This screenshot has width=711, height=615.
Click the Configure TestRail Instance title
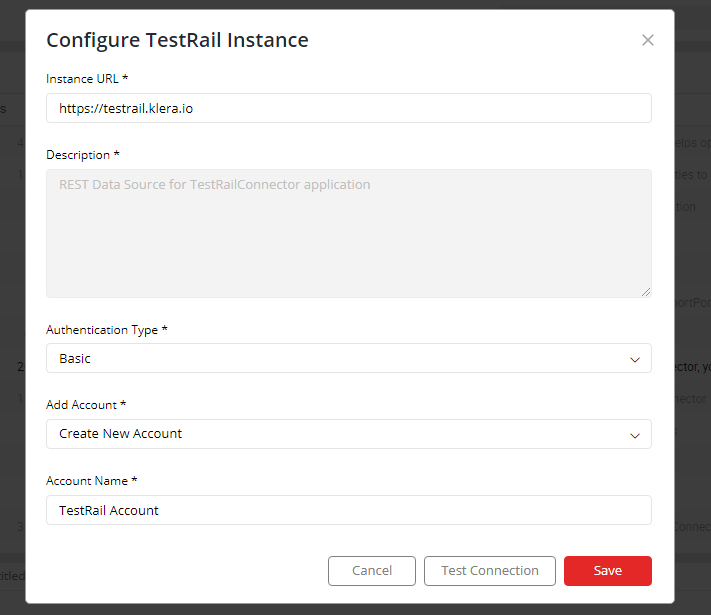click(x=177, y=40)
